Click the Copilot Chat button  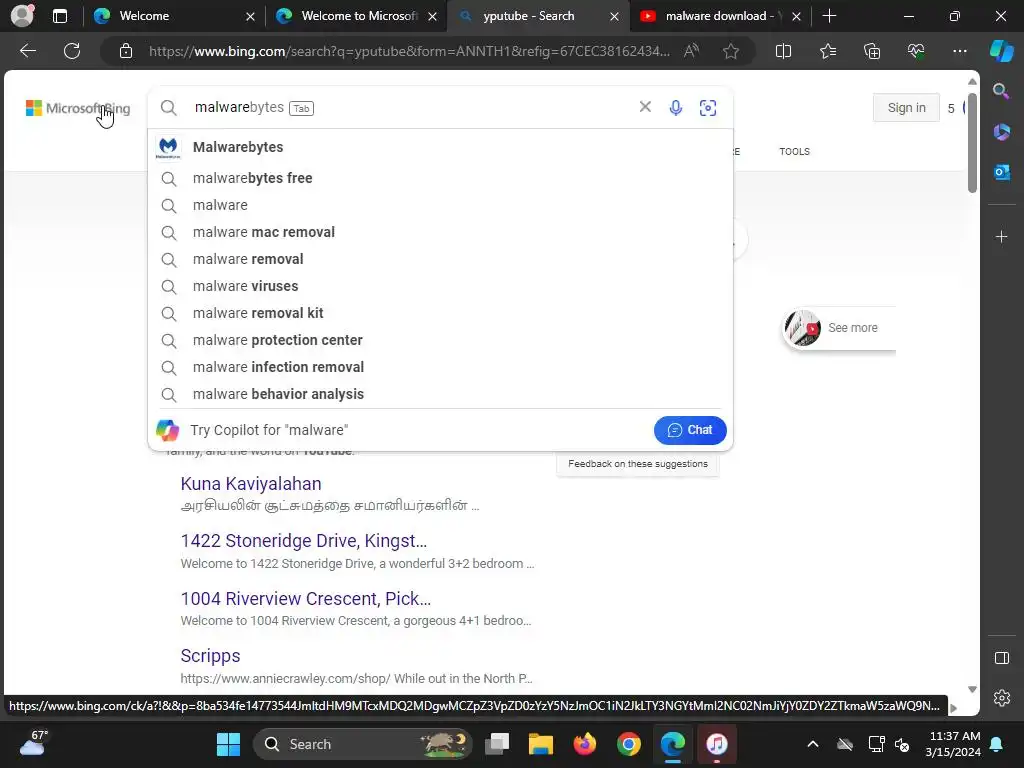(690, 430)
